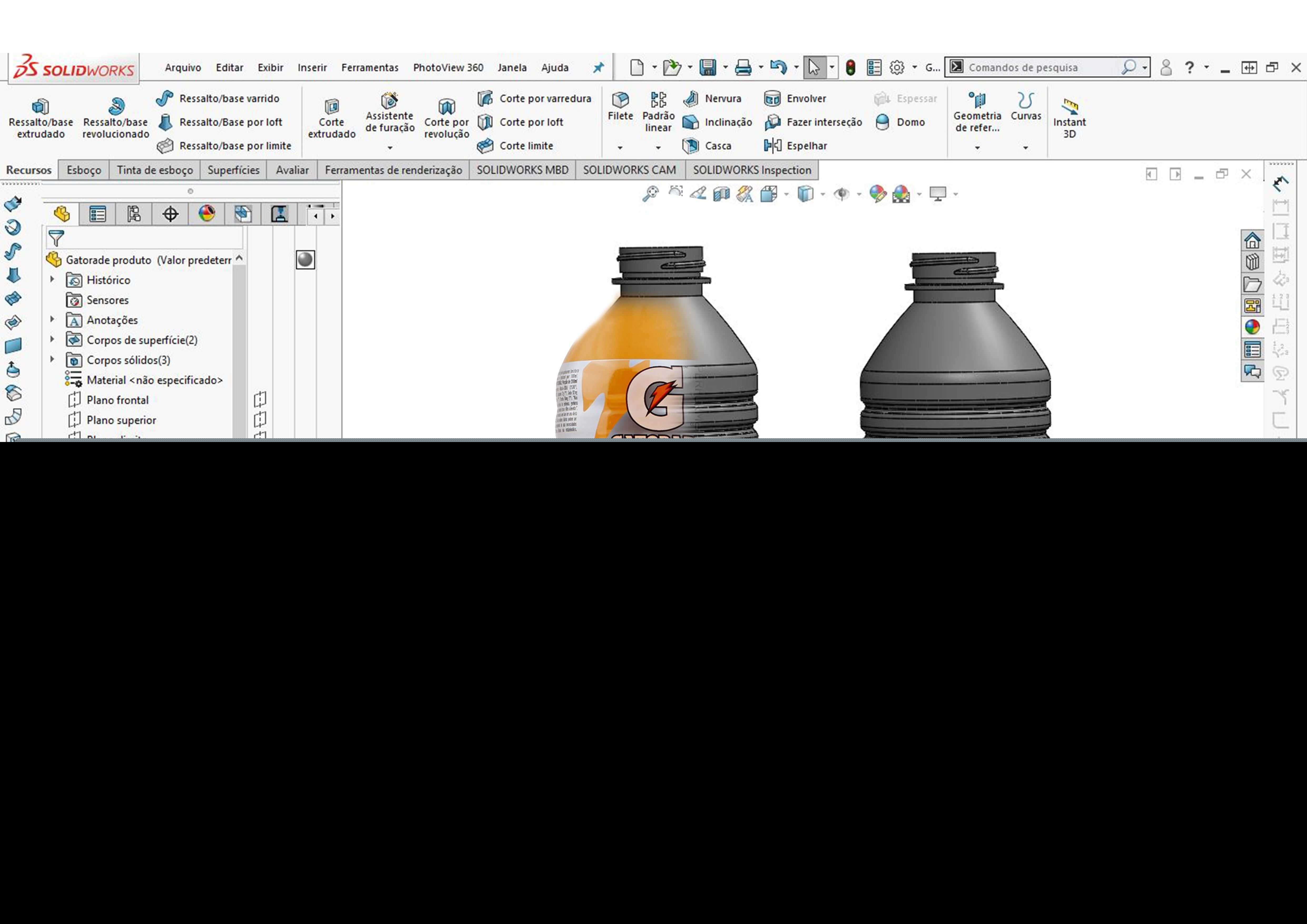Toggle the display pane sphere icon
Viewport: 1307px width, 924px height.
pos(305,260)
